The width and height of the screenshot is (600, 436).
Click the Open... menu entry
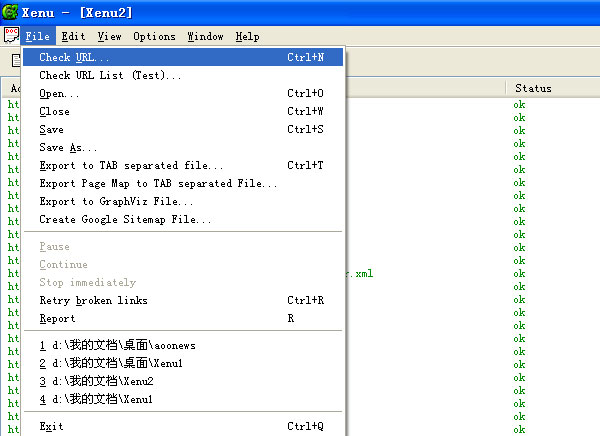[x=183, y=93]
